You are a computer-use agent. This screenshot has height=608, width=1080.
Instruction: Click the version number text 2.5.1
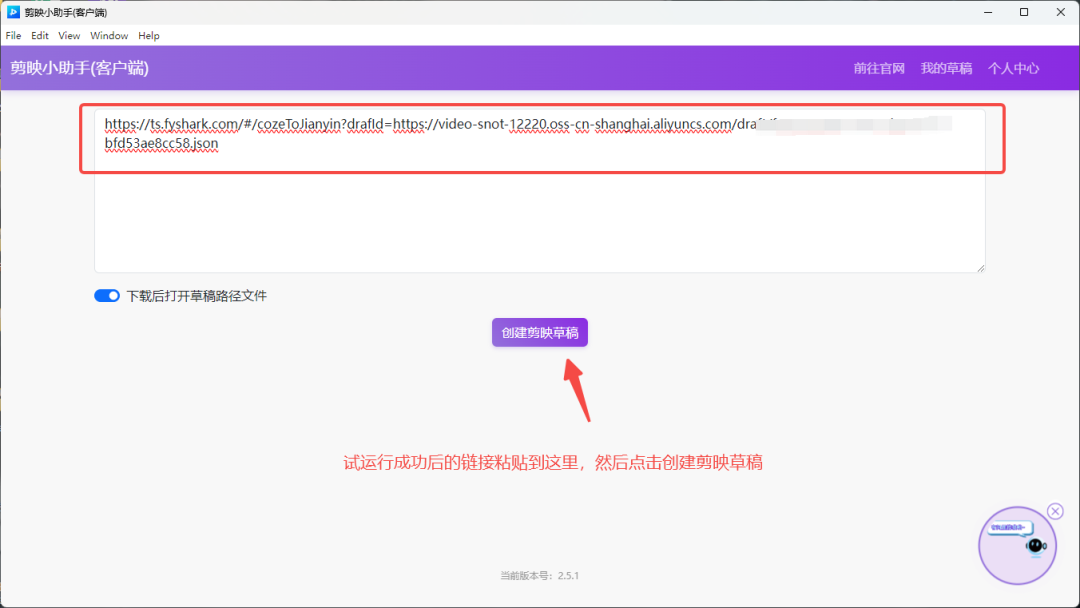pyautogui.click(x=568, y=576)
